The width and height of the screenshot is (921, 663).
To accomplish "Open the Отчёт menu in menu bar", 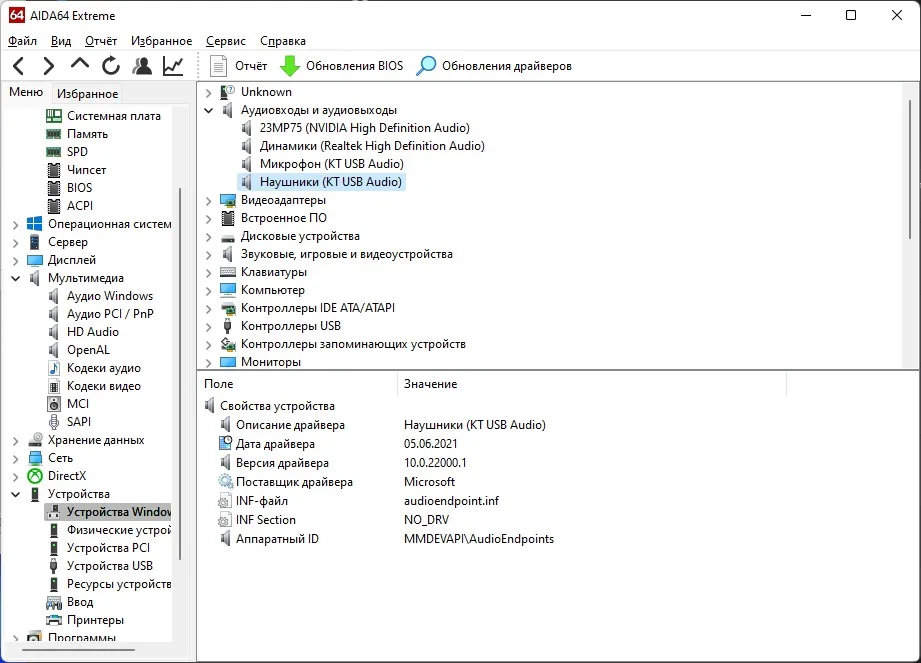I will tap(101, 41).
